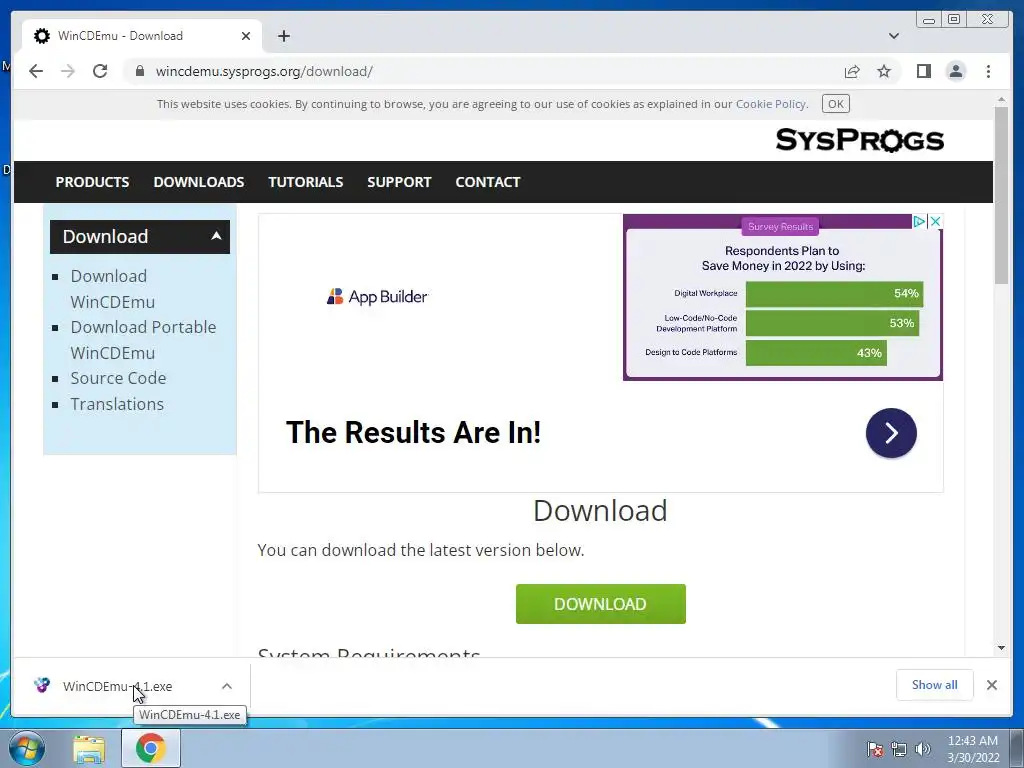Image resolution: width=1024 pixels, height=768 pixels.
Task: Click the volume speaker tray icon
Action: tap(923, 749)
